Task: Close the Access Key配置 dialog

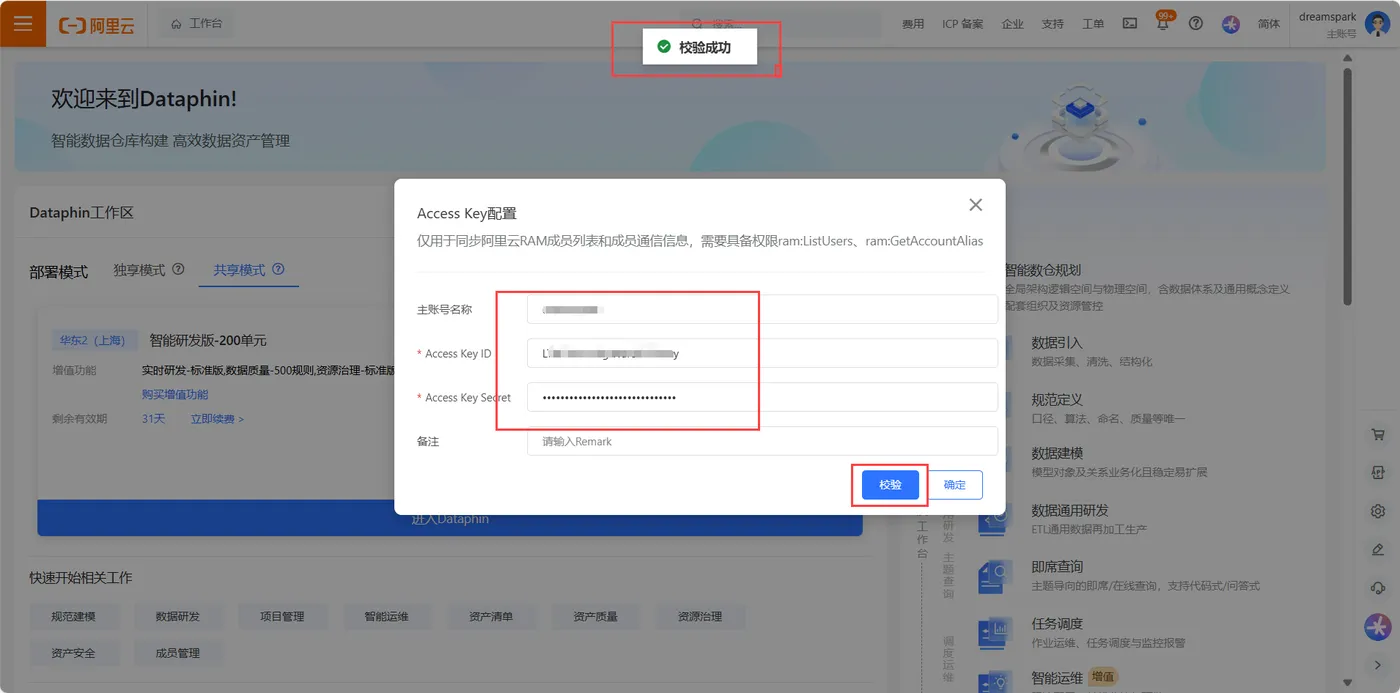Action: [x=976, y=205]
